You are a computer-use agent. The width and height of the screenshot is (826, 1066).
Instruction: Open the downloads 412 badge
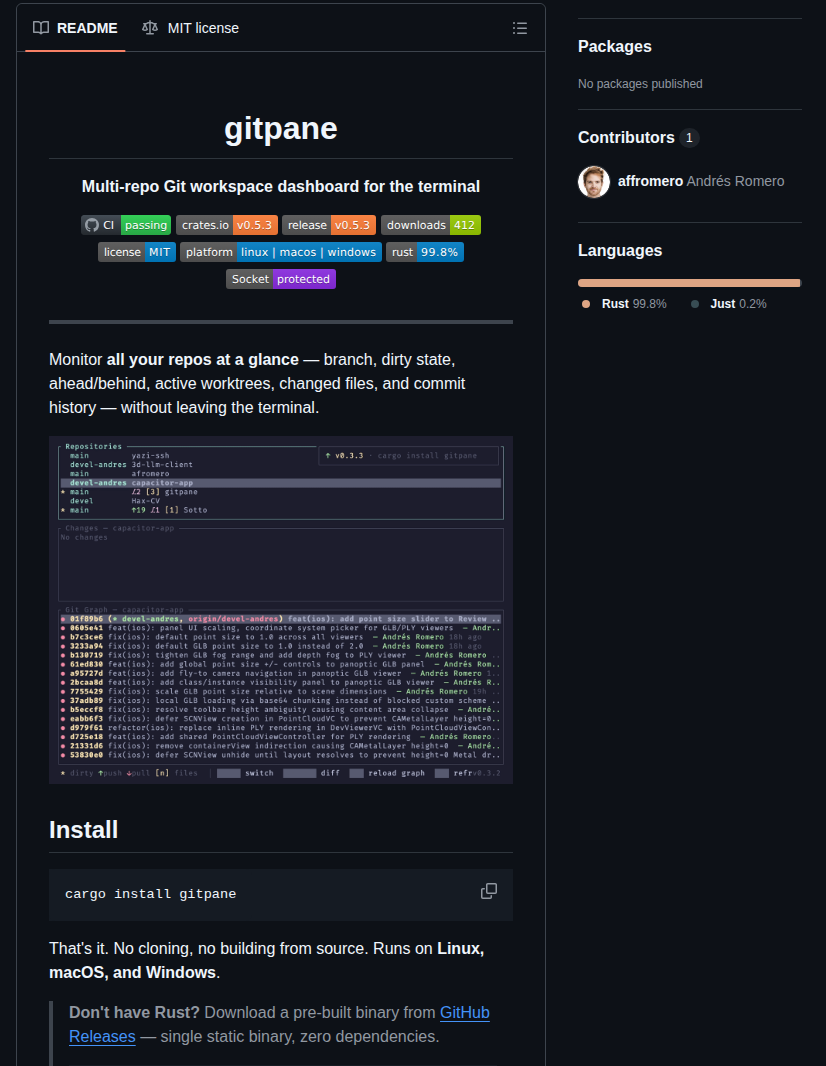pos(431,225)
